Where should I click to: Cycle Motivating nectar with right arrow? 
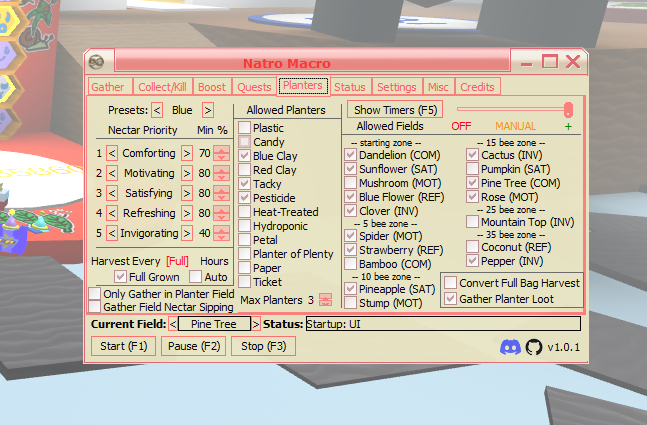click(x=187, y=173)
